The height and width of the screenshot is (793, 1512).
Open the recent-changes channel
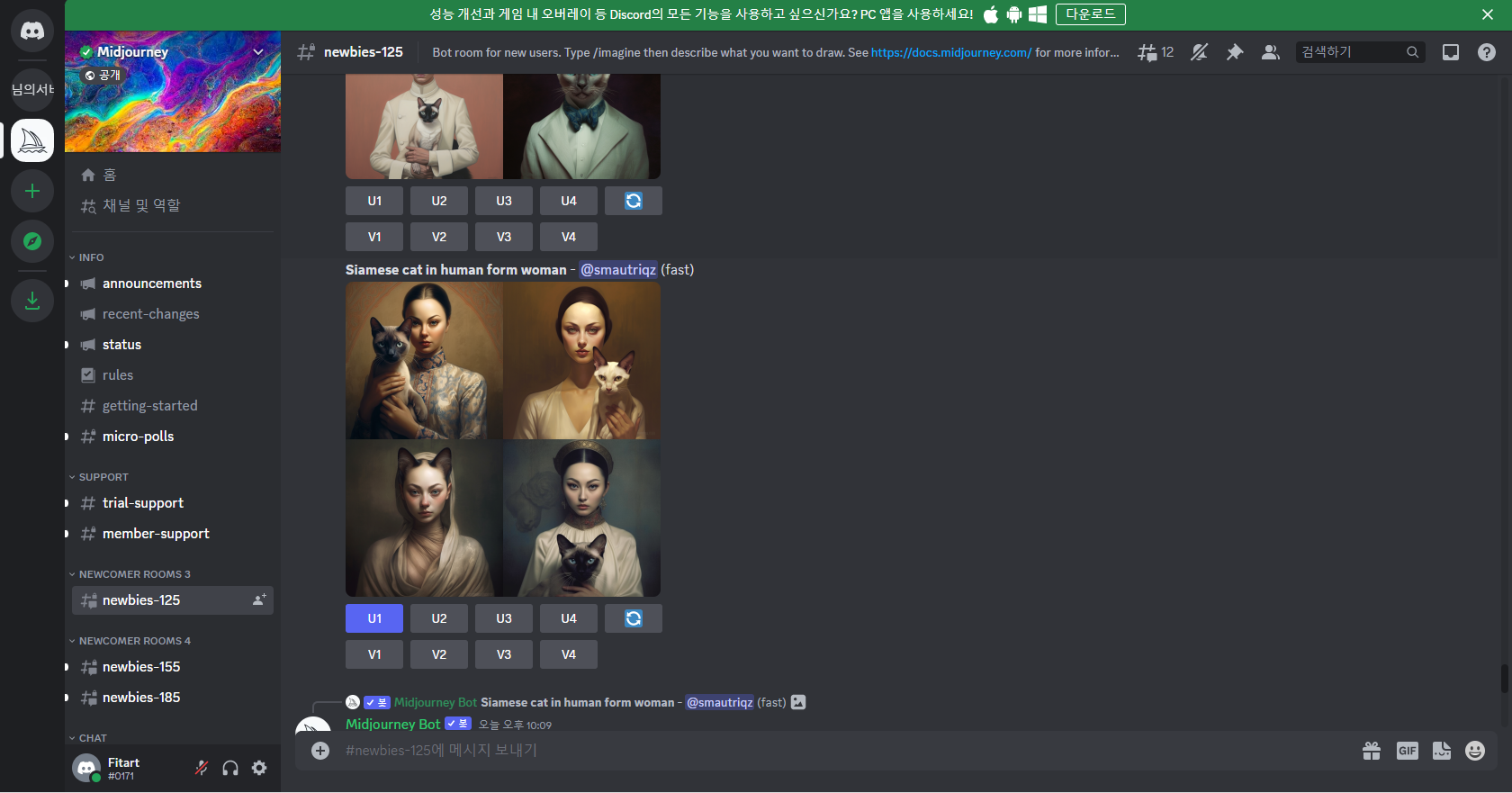[x=173, y=314]
